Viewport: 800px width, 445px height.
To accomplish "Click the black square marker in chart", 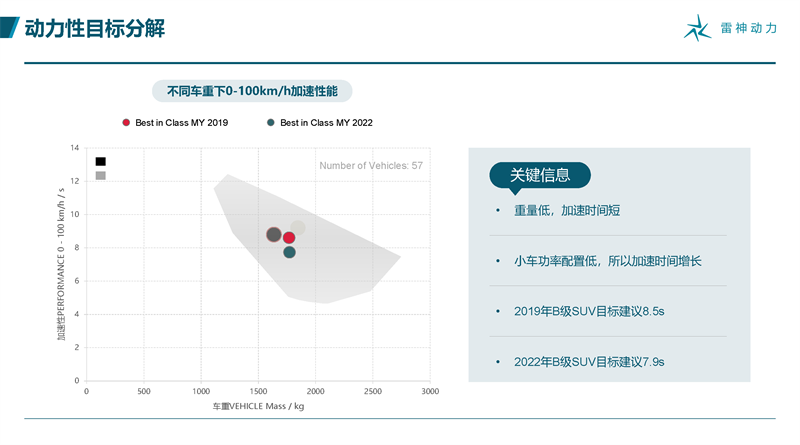I will pyautogui.click(x=101, y=161).
